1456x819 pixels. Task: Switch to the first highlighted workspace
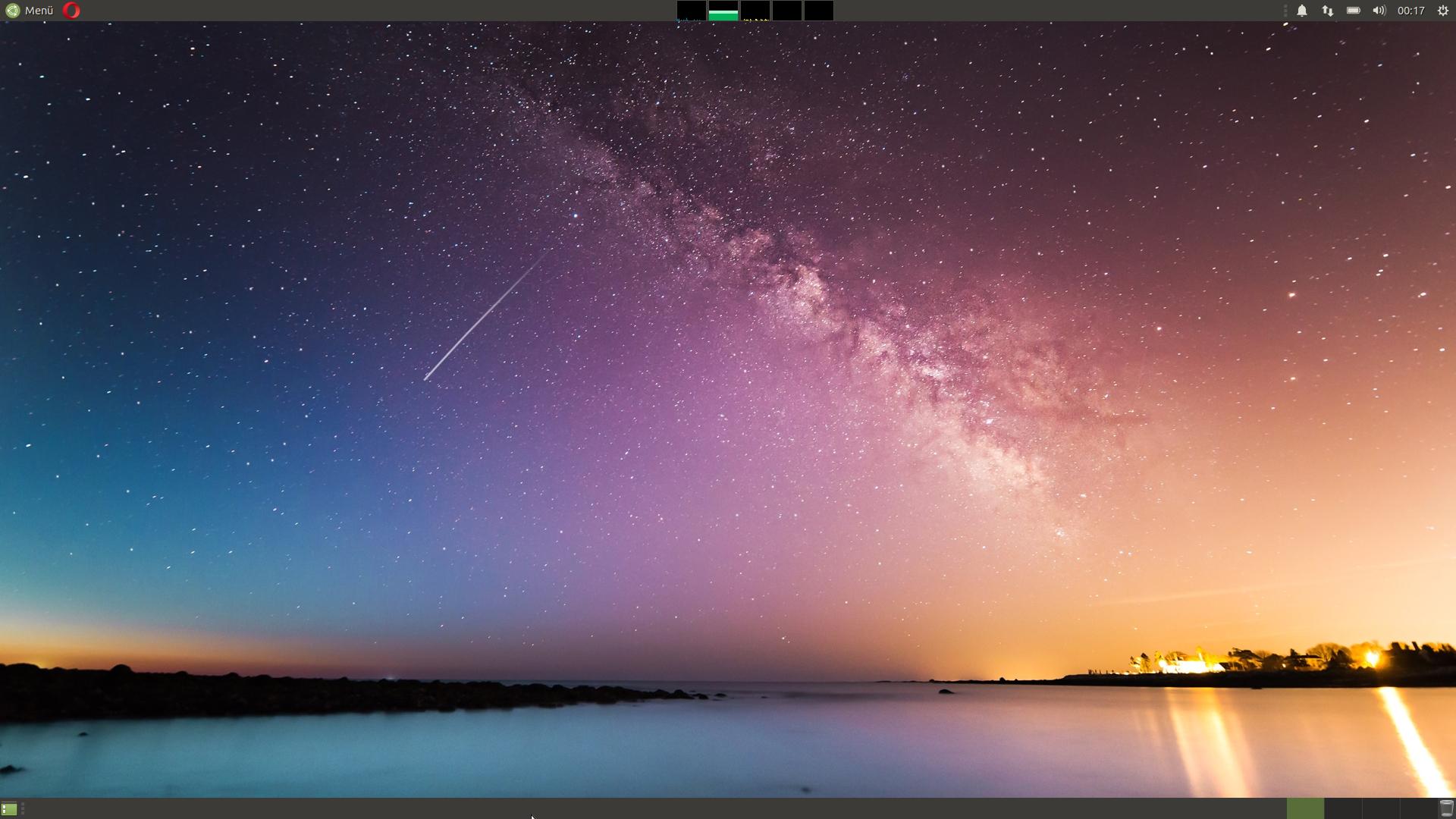tap(1305, 808)
